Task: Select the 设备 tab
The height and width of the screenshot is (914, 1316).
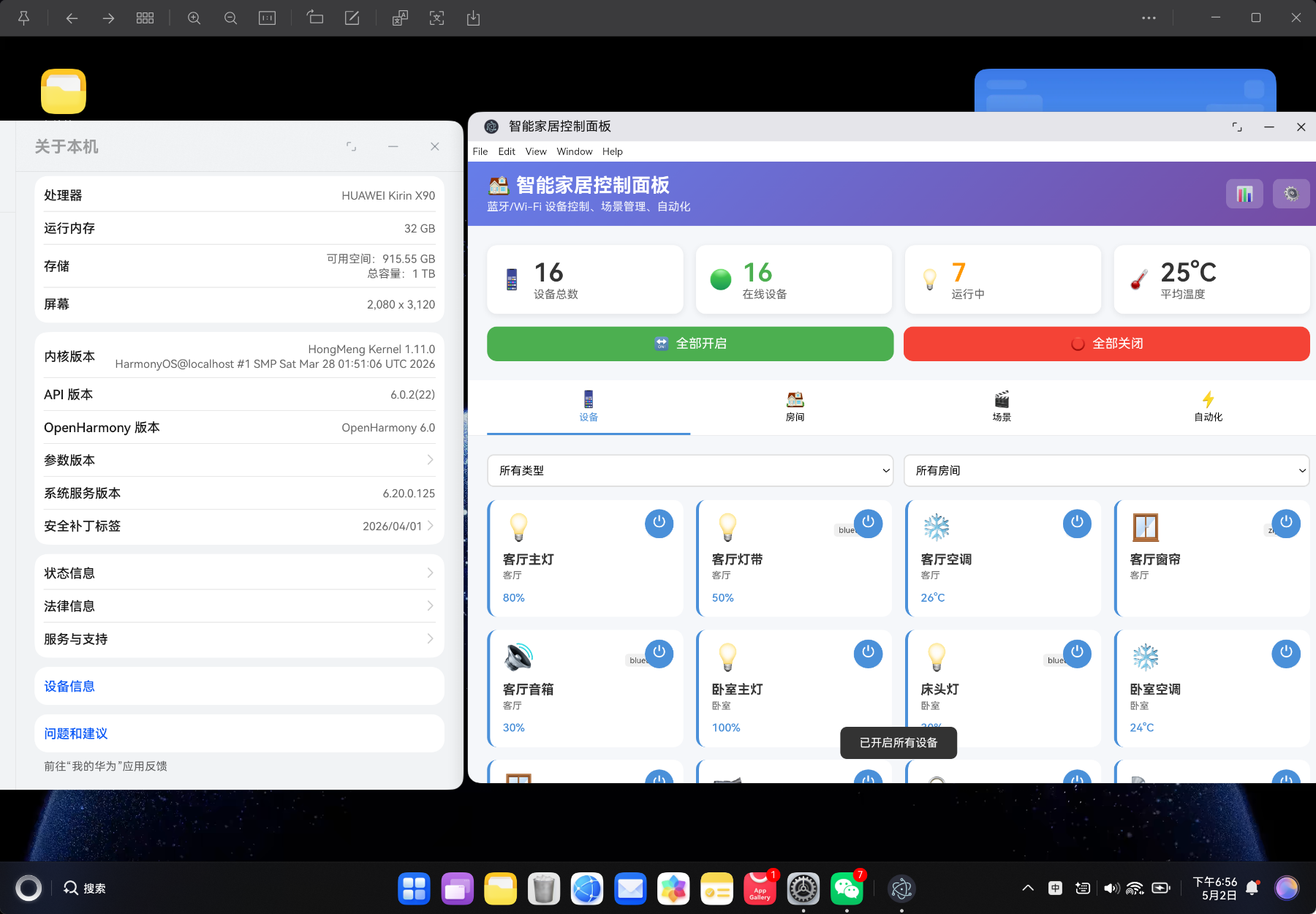Action: click(589, 407)
